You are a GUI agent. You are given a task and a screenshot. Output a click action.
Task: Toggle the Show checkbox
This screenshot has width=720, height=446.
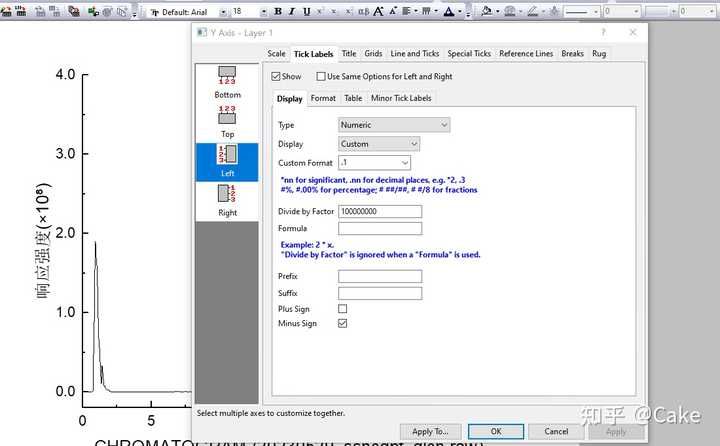coord(276,76)
